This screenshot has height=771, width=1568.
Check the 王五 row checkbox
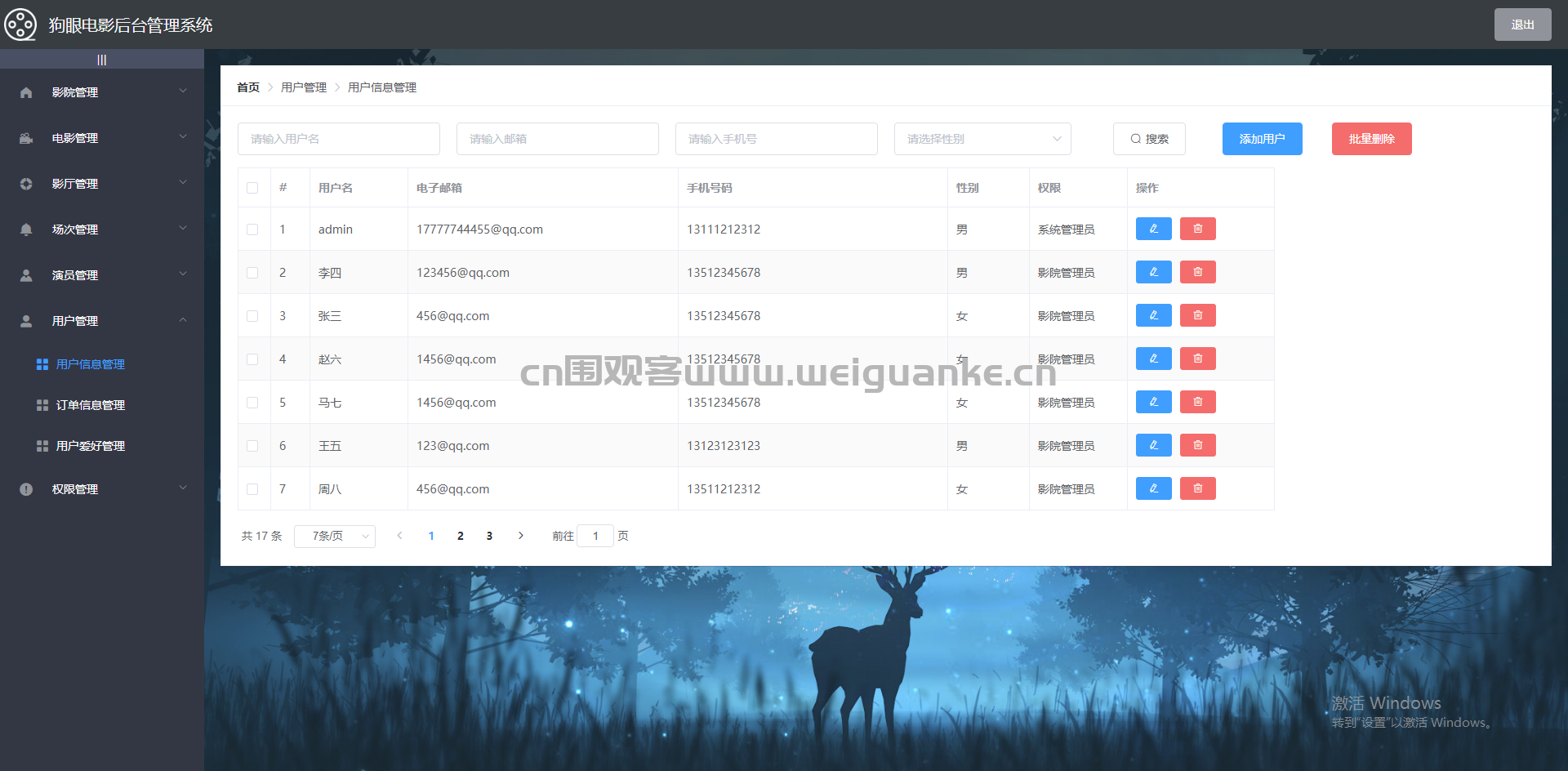click(x=252, y=446)
